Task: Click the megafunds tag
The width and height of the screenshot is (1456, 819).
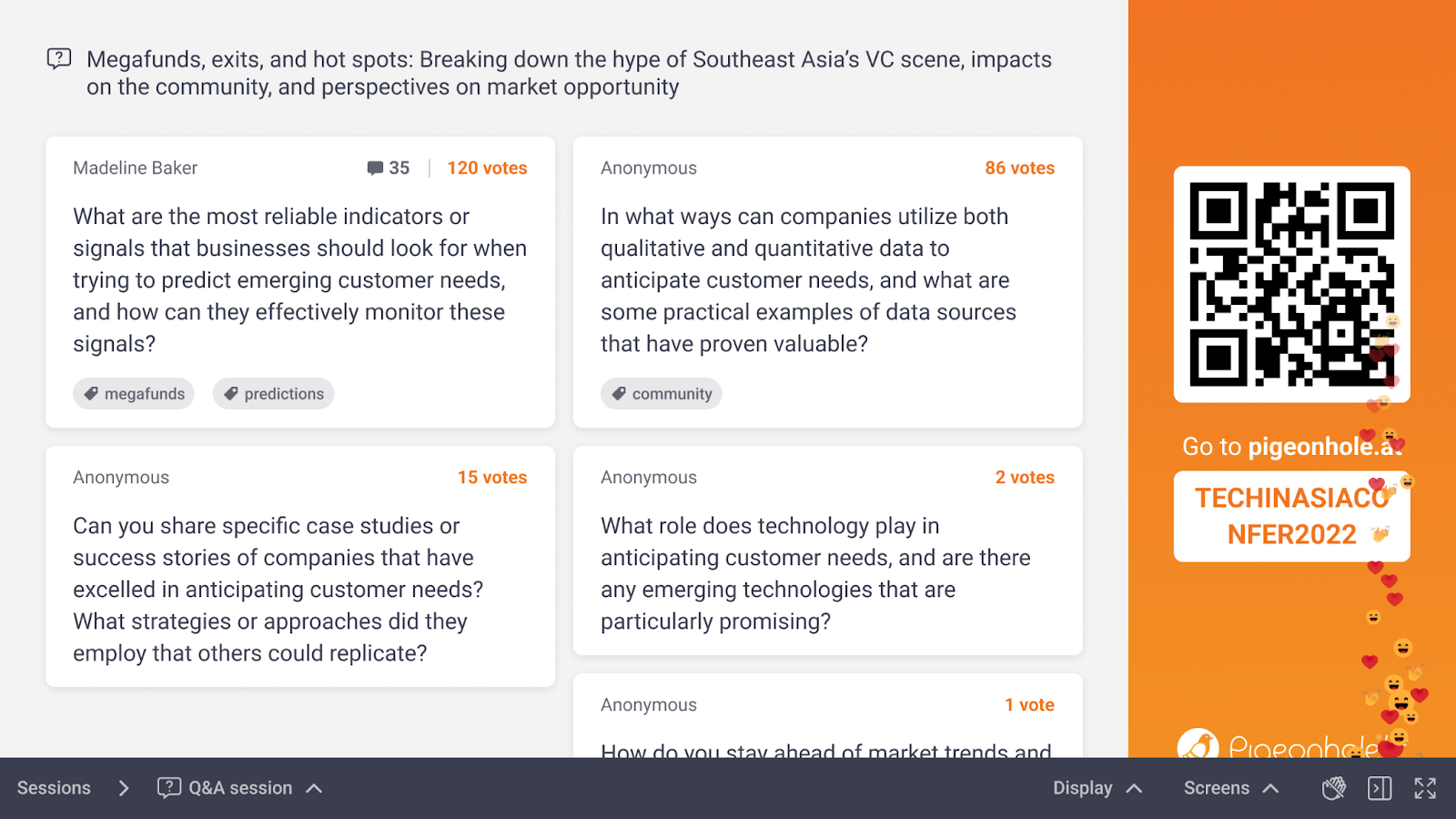Action: tap(134, 394)
